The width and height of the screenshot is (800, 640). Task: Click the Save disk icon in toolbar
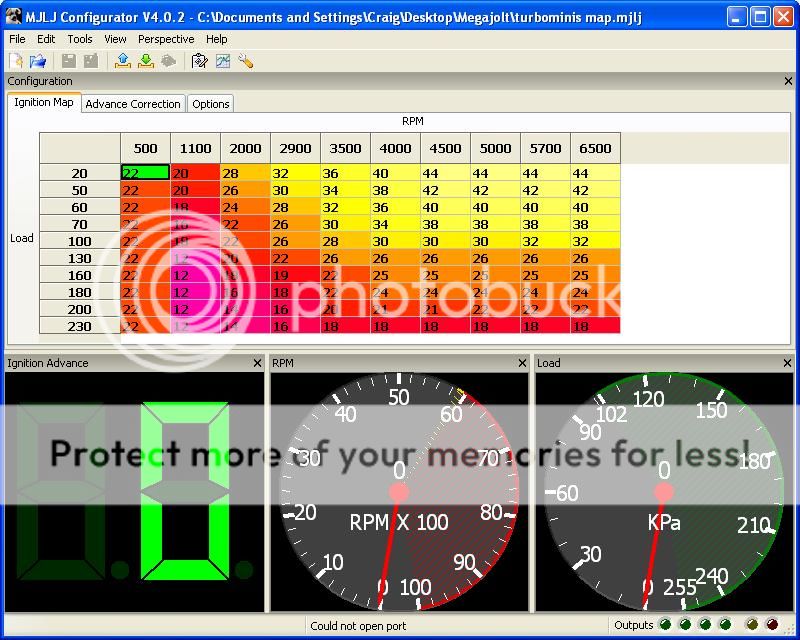click(x=70, y=61)
